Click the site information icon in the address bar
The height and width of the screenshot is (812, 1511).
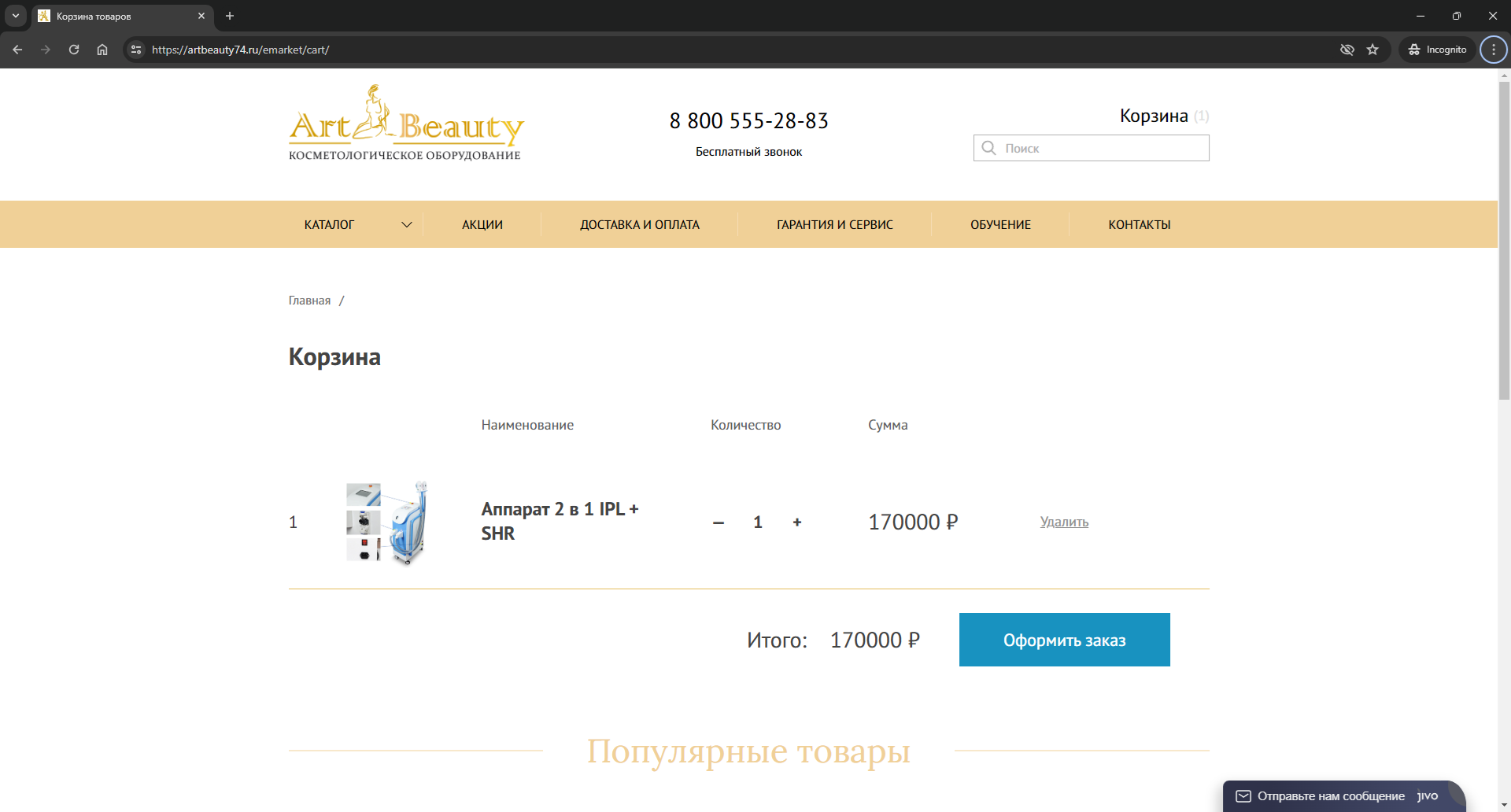click(x=136, y=50)
